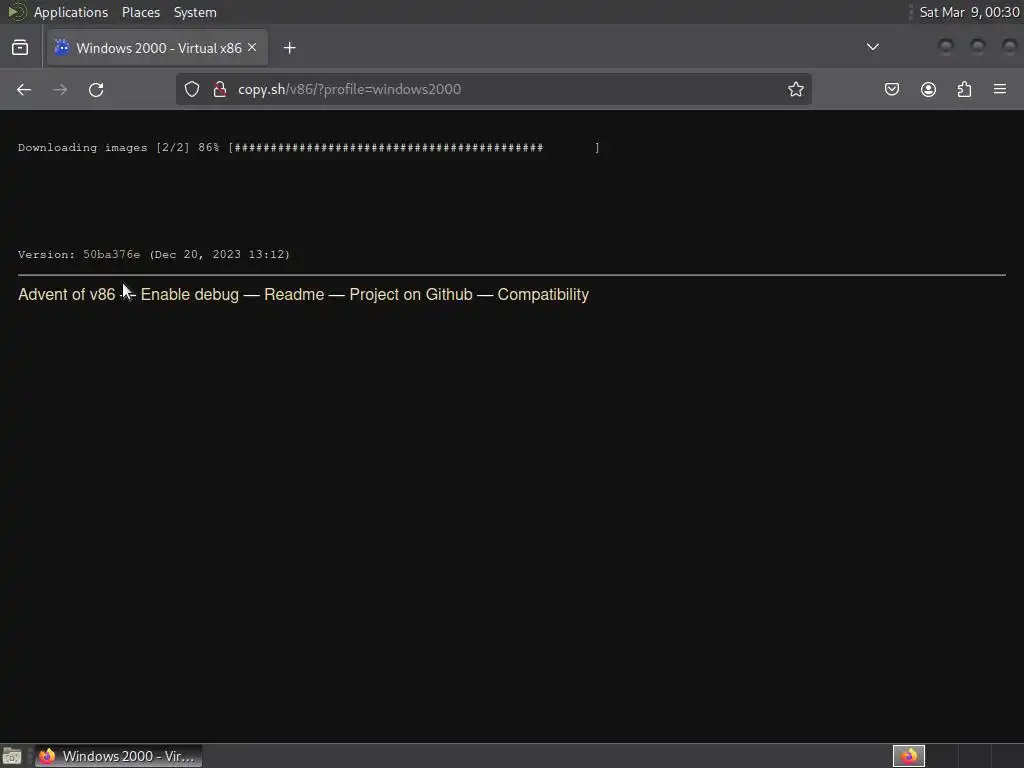Open the Readme link

coord(294,295)
